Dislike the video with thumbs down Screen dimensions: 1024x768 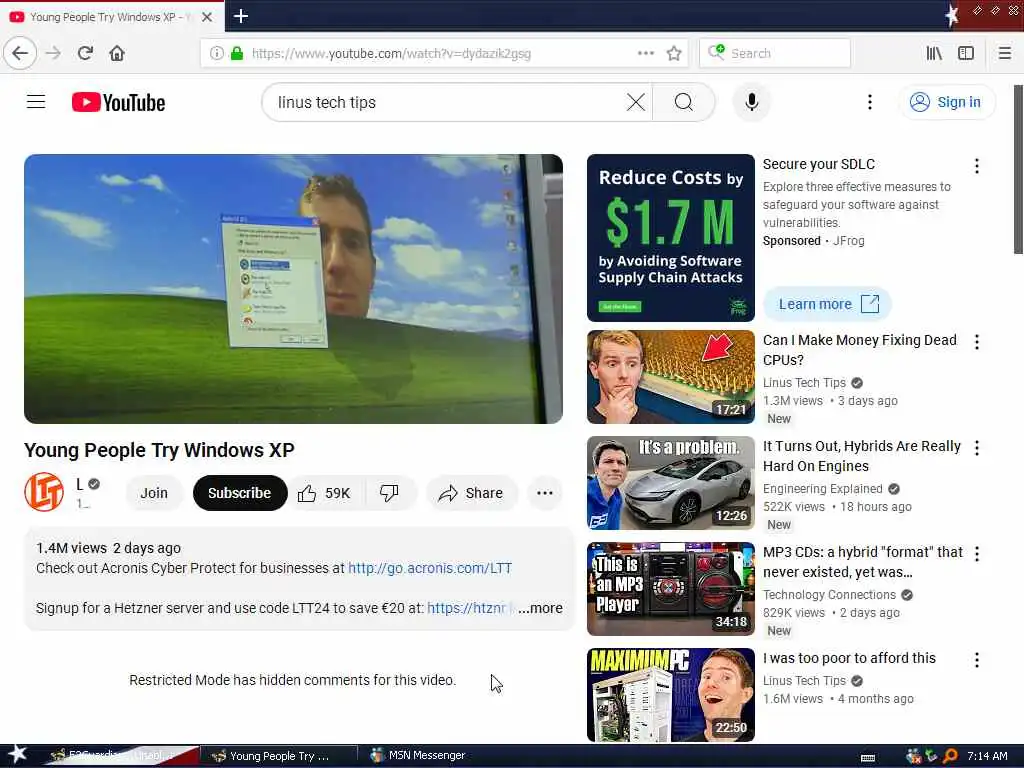[x=390, y=493]
